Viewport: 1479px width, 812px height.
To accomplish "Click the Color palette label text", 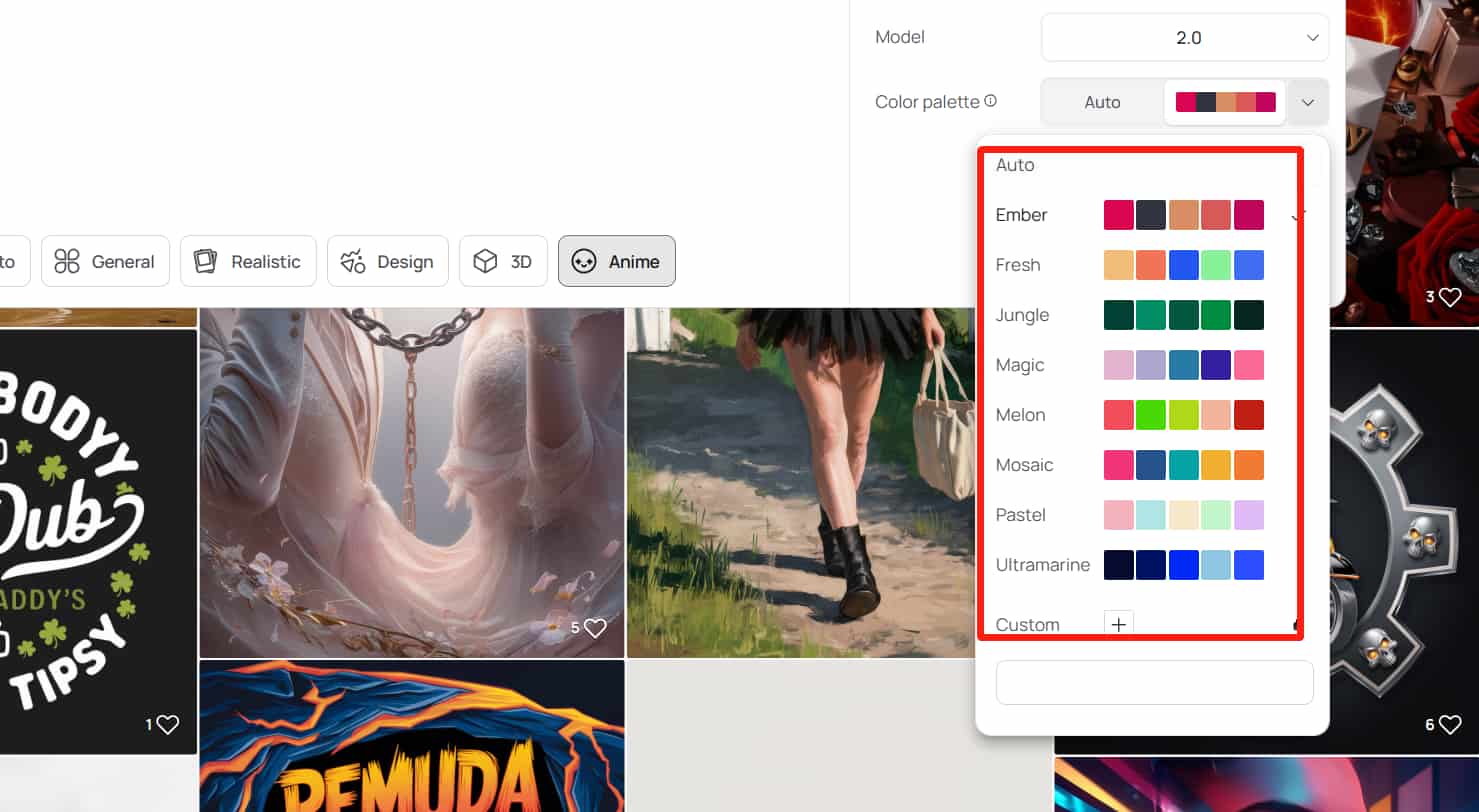I will (x=928, y=102).
